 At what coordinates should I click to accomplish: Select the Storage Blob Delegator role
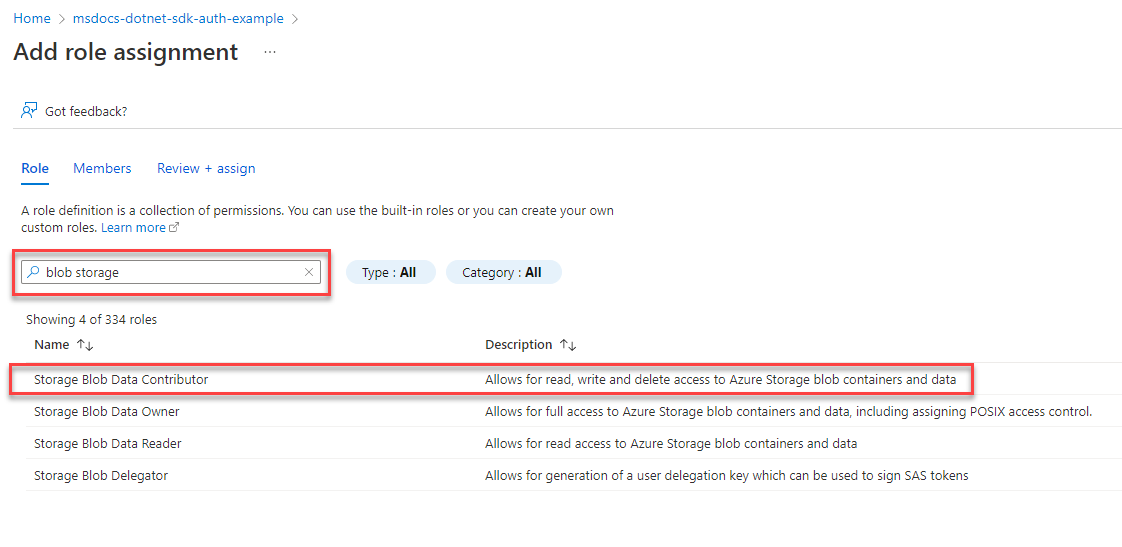click(x=101, y=475)
